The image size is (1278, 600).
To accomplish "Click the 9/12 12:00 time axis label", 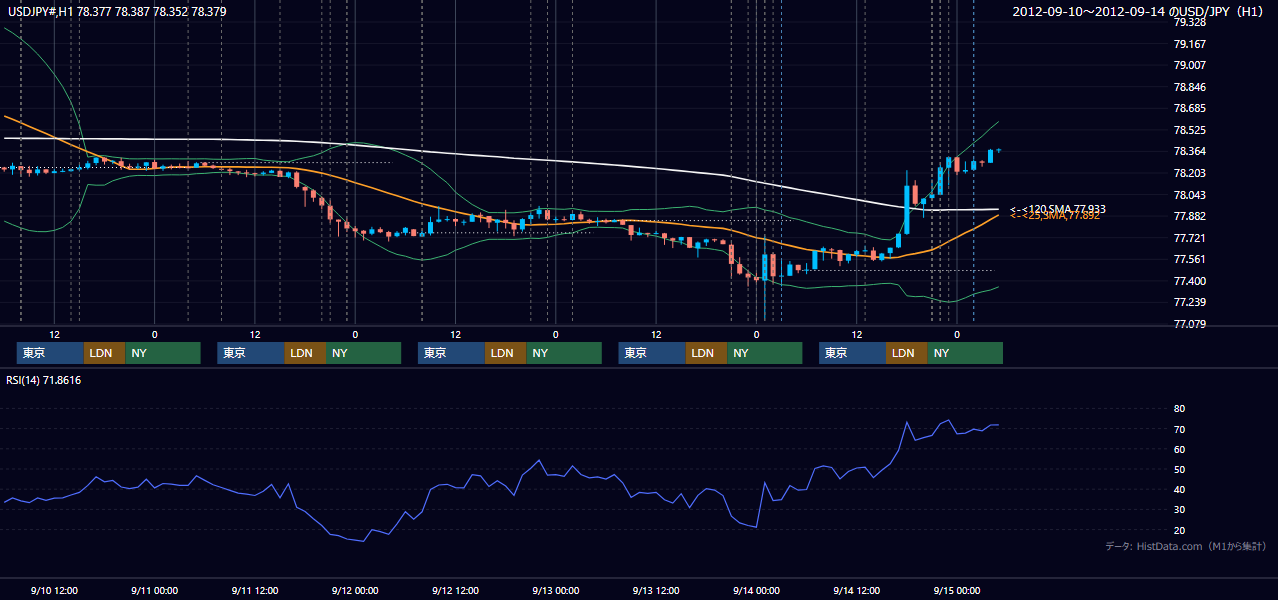I will [x=455, y=590].
